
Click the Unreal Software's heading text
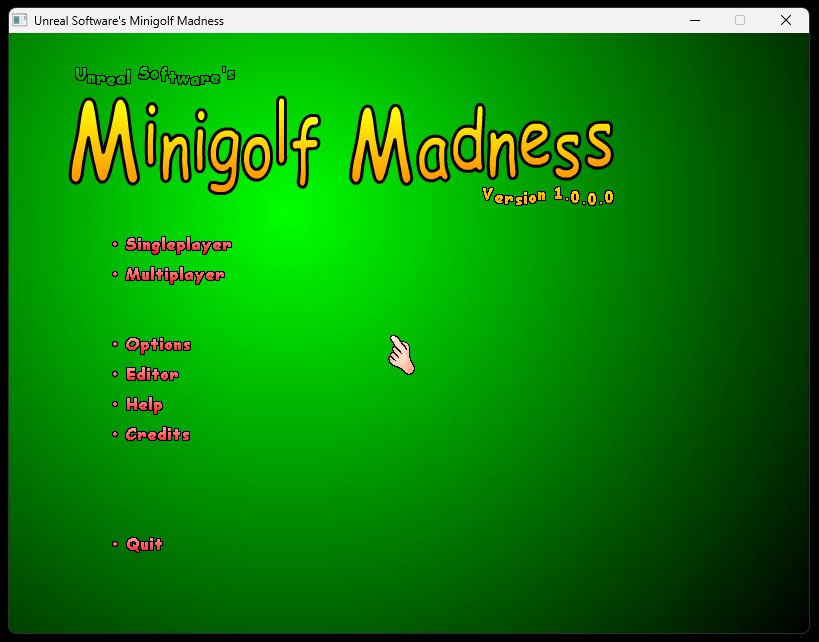tap(155, 76)
